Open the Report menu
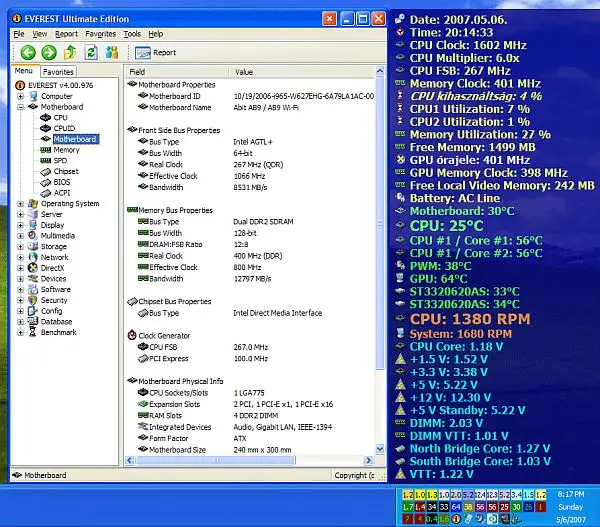The height and width of the screenshot is (527, 600). [66, 34]
